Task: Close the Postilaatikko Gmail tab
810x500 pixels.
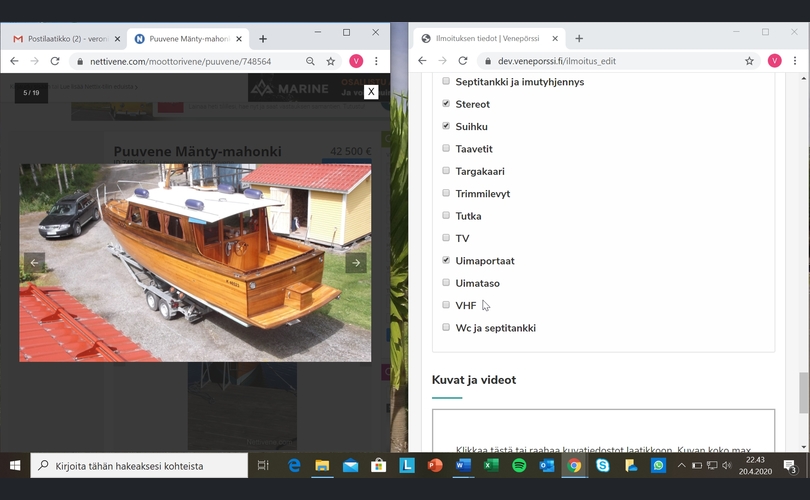Action: pos(117,39)
